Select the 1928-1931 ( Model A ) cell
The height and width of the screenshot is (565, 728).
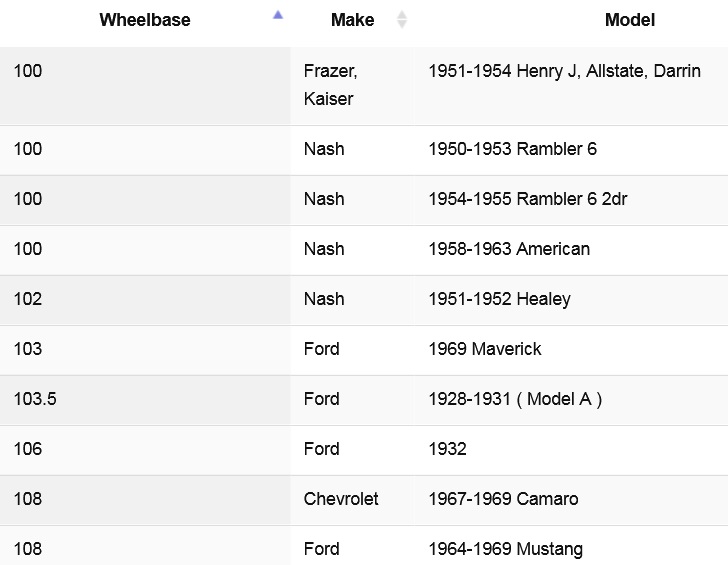click(515, 399)
